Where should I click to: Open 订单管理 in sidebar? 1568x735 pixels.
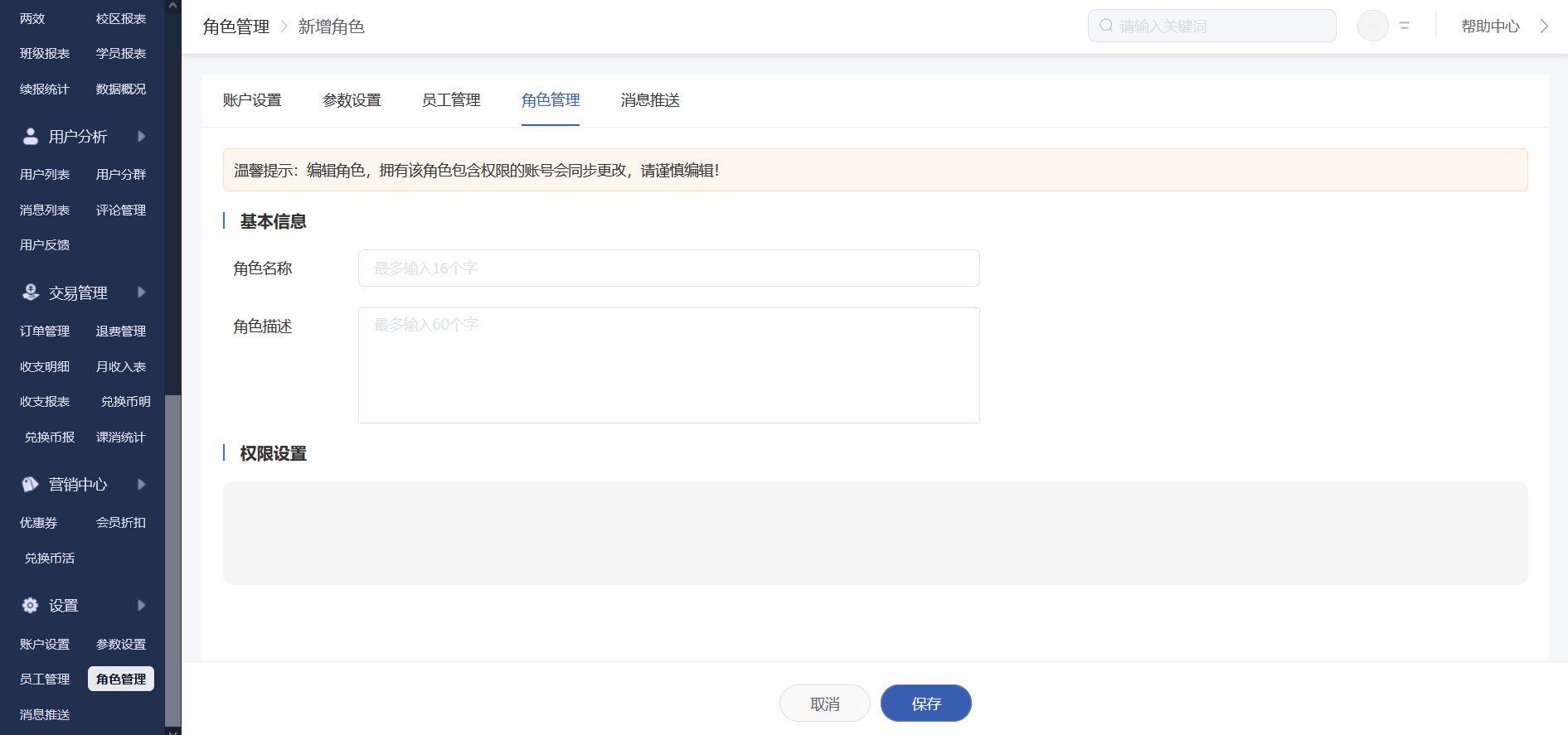45,331
